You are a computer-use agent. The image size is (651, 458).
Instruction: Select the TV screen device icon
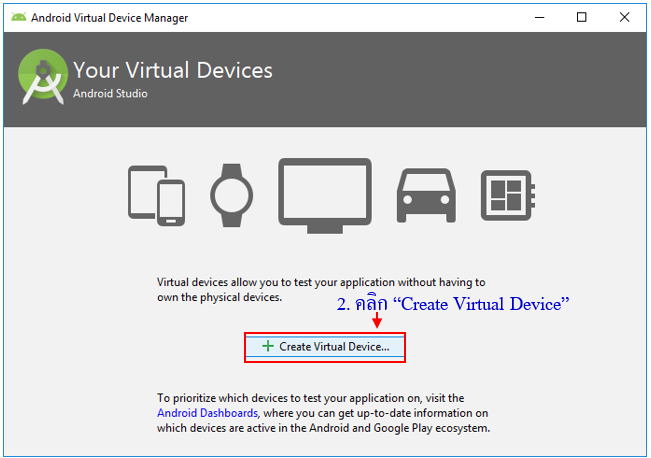[x=318, y=192]
